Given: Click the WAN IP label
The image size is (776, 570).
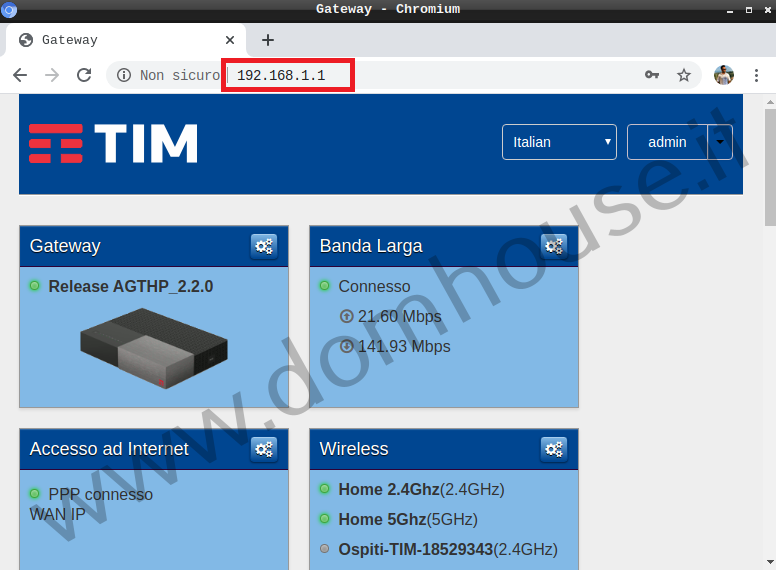Looking at the screenshot, I should 57,515.
